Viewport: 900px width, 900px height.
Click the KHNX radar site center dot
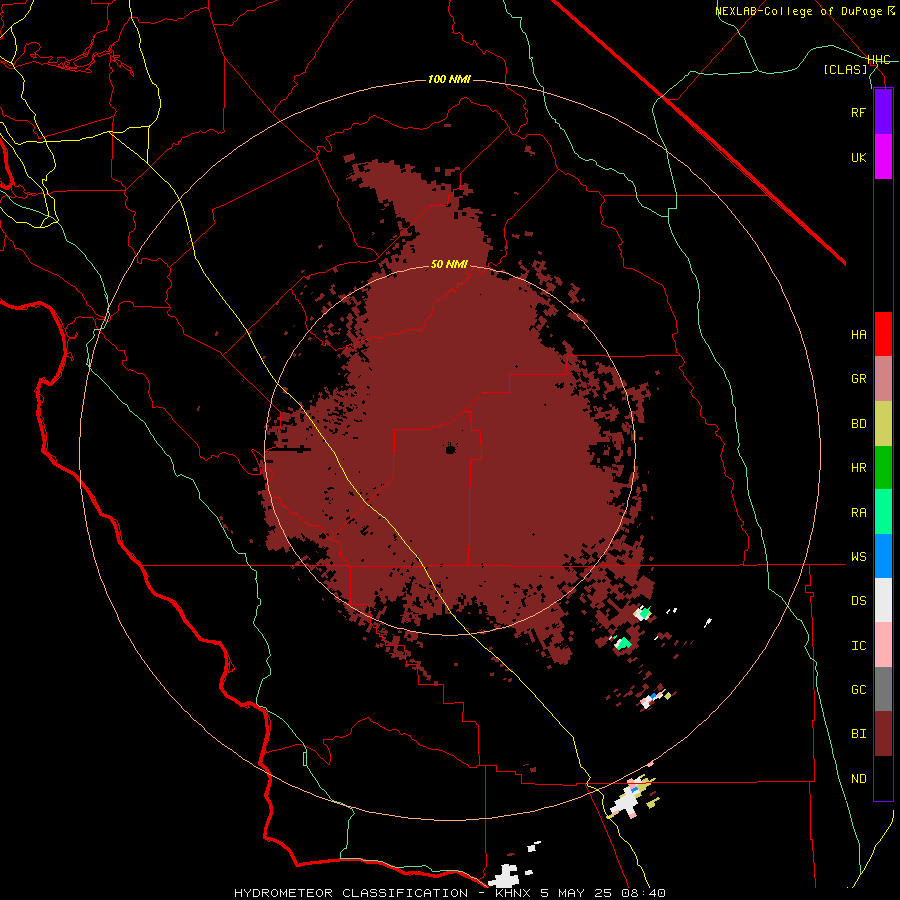click(x=451, y=449)
